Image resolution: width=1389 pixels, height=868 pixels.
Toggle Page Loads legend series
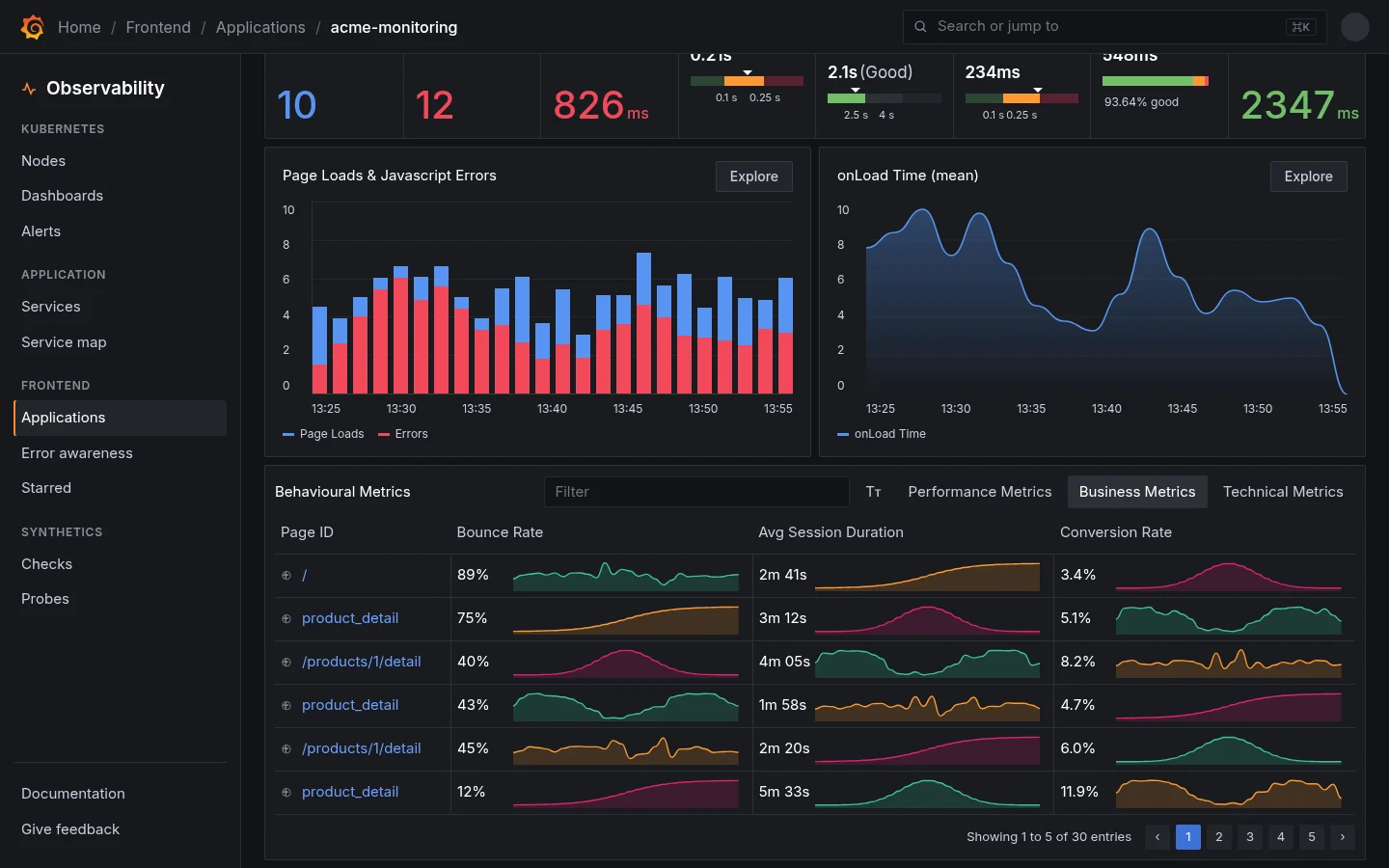coord(323,434)
